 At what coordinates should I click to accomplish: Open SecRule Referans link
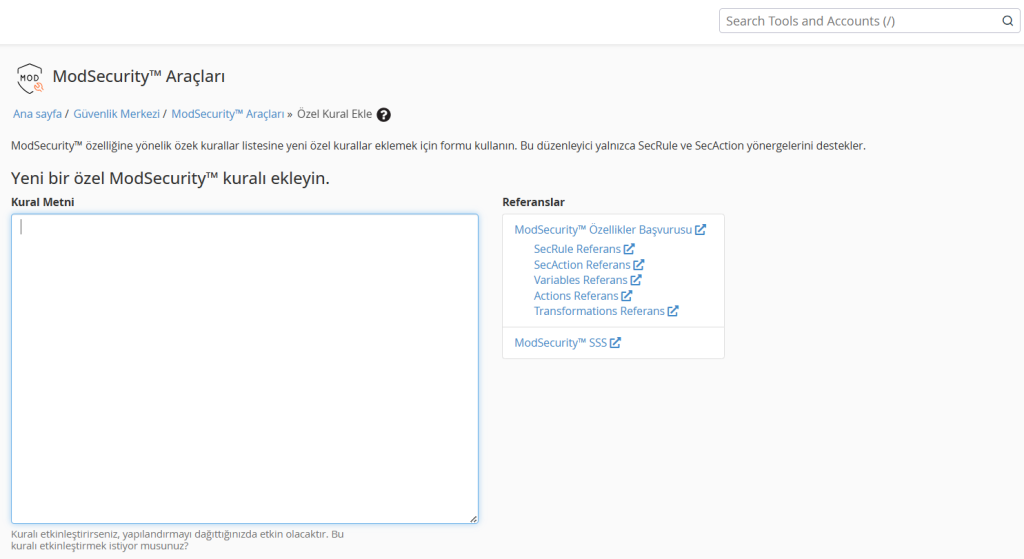pos(577,249)
